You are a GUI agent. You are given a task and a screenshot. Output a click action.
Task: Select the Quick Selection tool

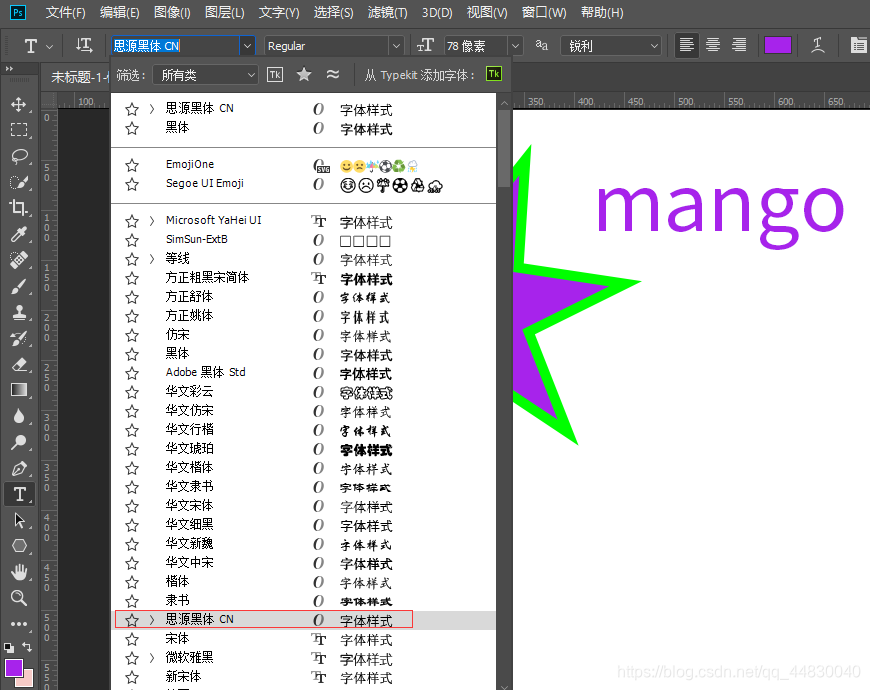coord(19,182)
